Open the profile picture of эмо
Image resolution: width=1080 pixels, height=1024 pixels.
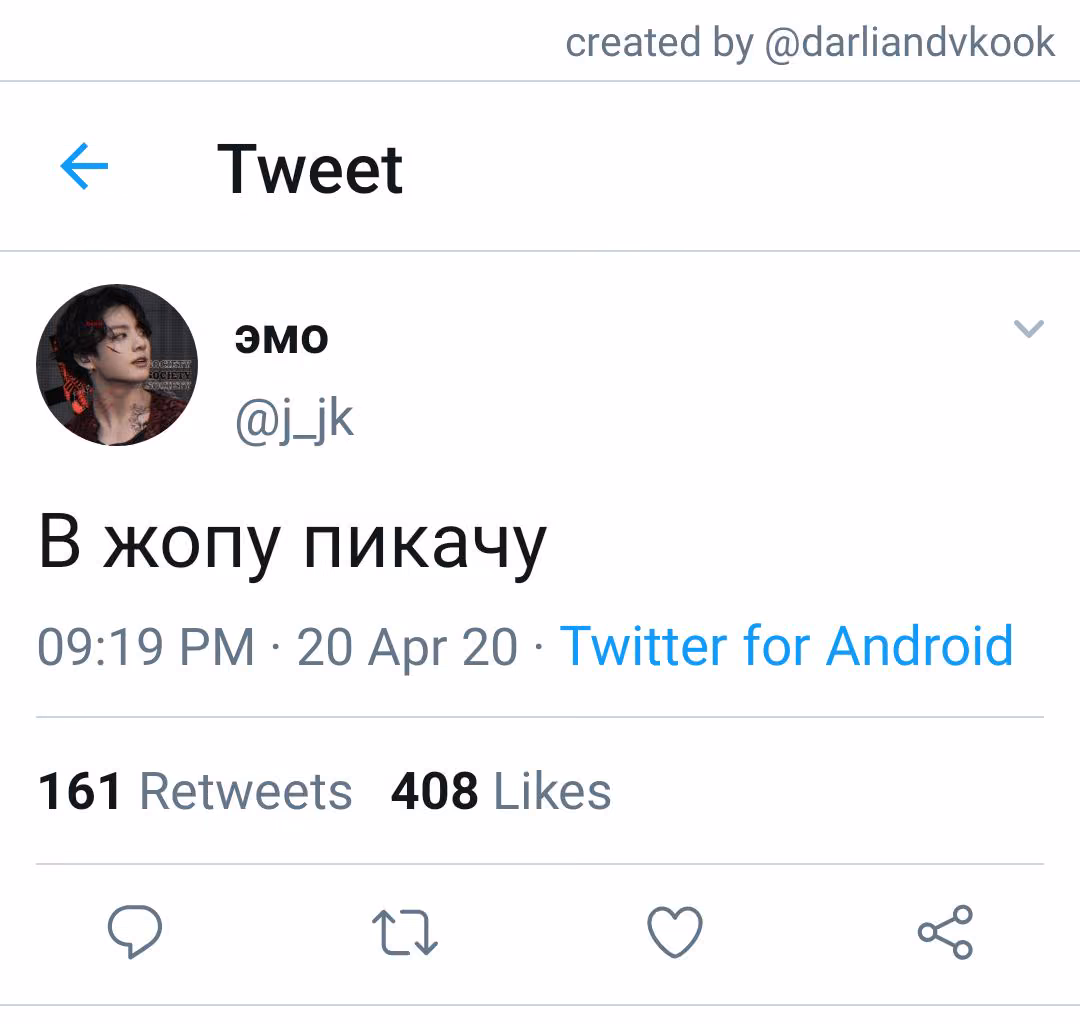pos(117,365)
